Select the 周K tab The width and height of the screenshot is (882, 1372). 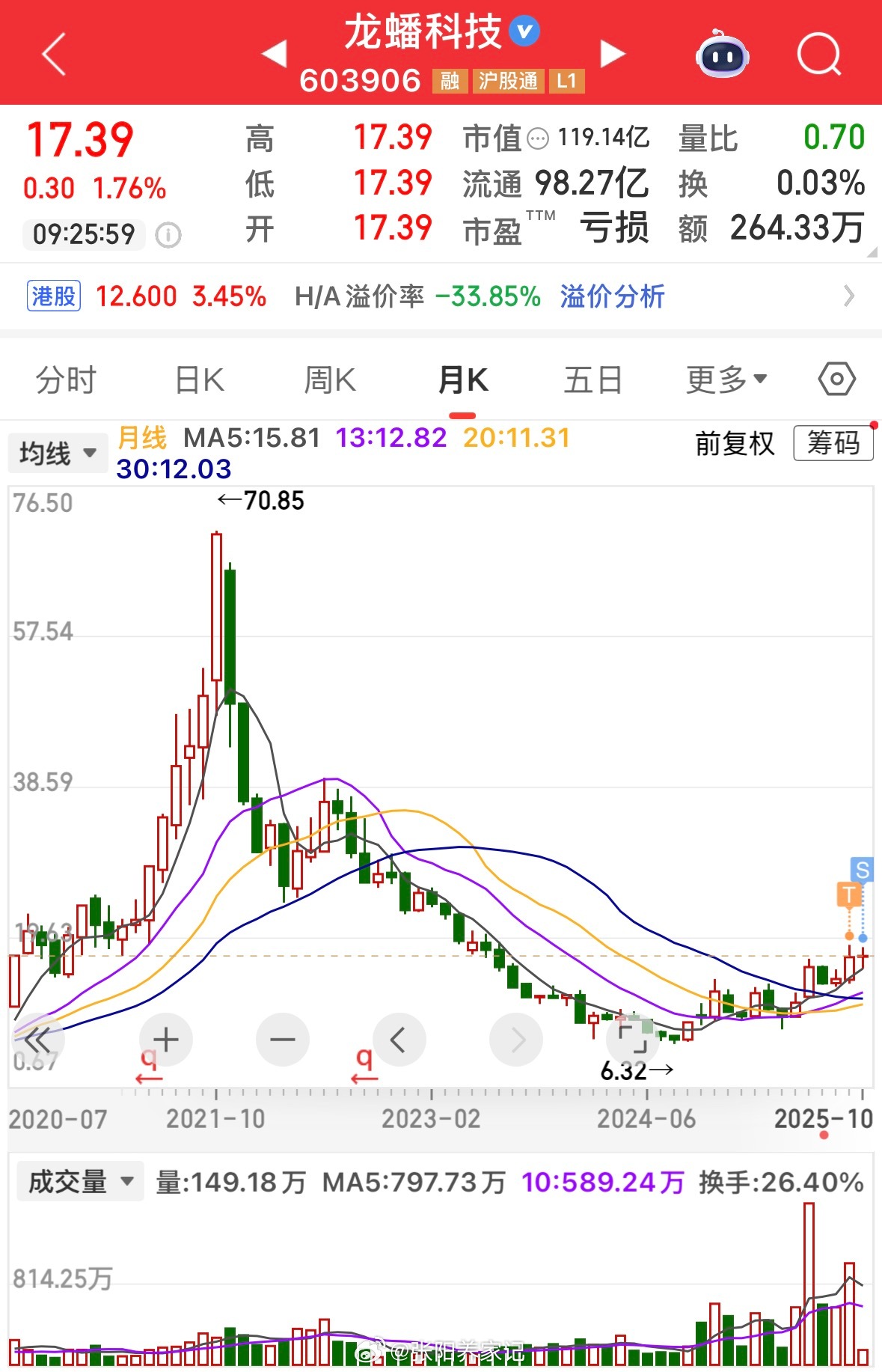pos(330,380)
